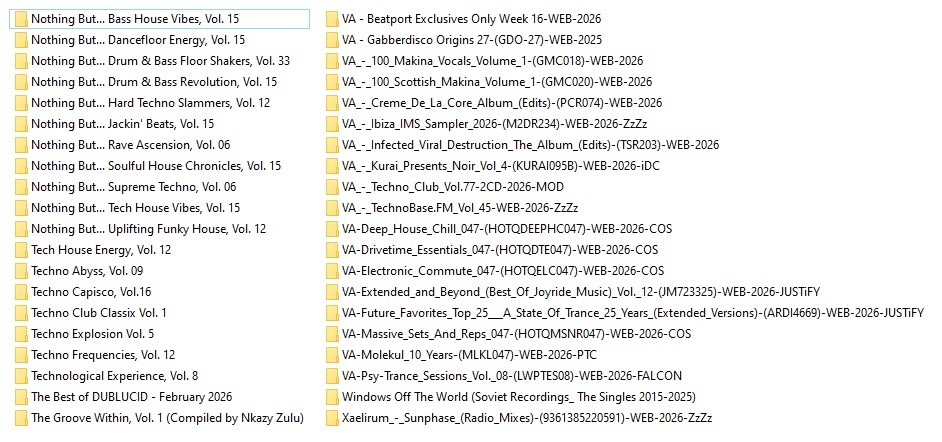Click folder icon beside The Groove Within, Vol. 1
This screenshot has height=442, width=942.
pos(21,419)
